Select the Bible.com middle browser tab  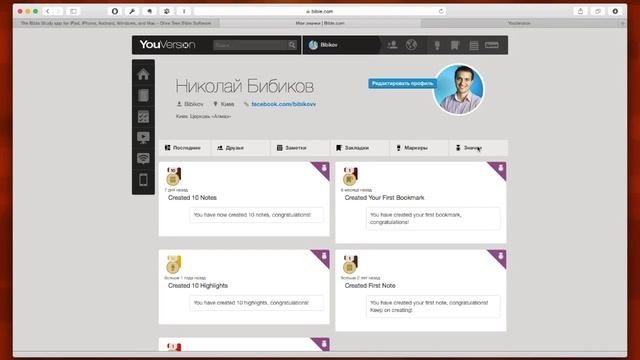click(x=320, y=23)
